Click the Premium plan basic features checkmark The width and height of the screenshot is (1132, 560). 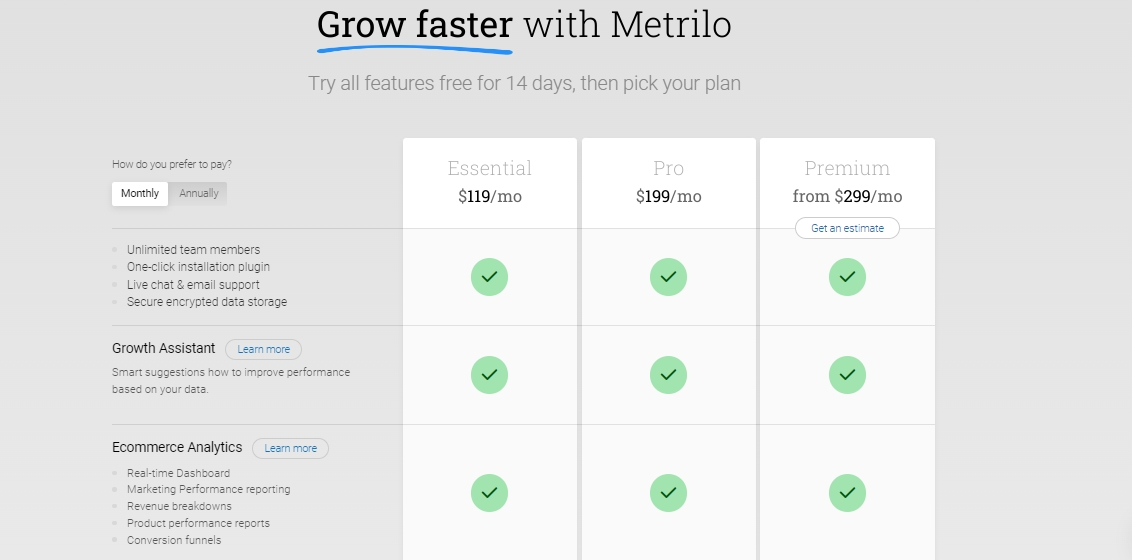[847, 277]
